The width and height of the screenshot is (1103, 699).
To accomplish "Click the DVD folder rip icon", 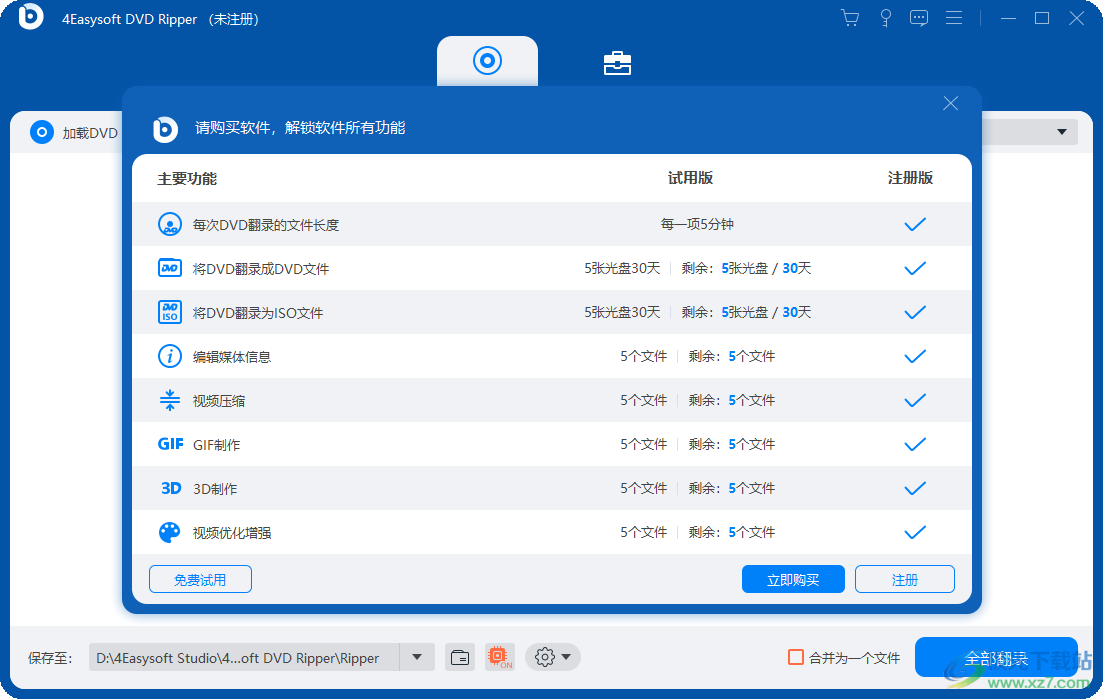I will click(x=170, y=268).
